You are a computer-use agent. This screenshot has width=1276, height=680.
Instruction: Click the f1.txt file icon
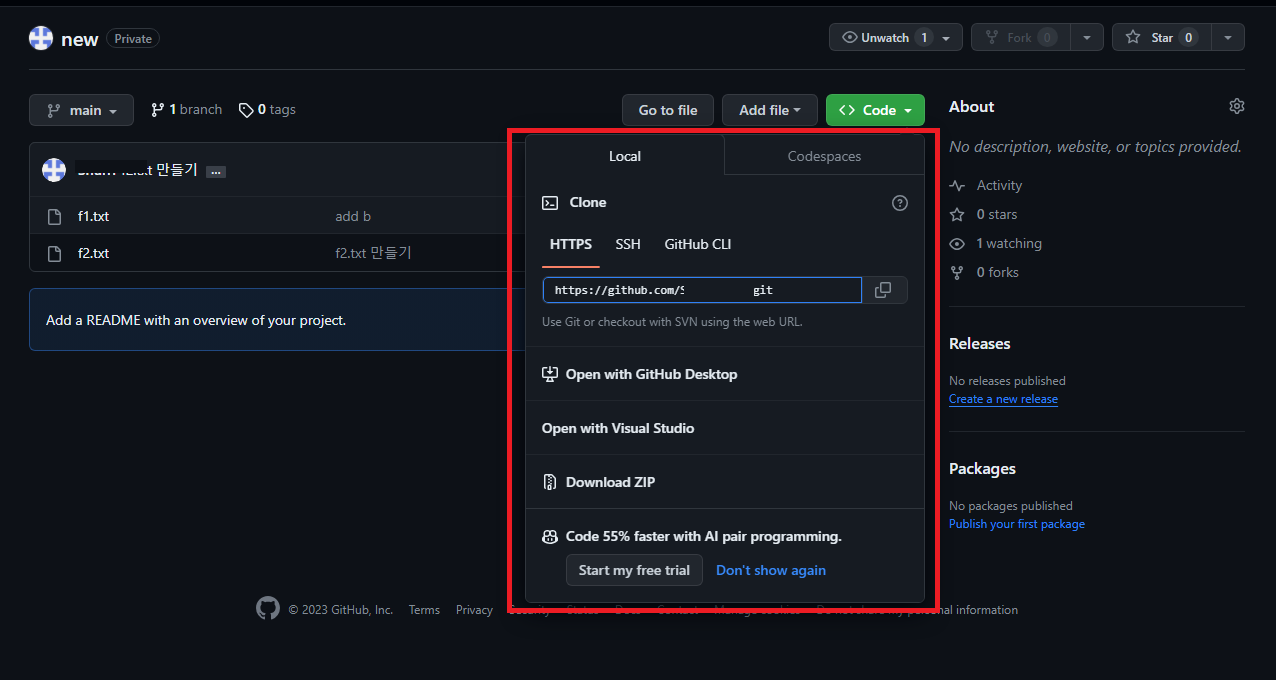pos(55,216)
